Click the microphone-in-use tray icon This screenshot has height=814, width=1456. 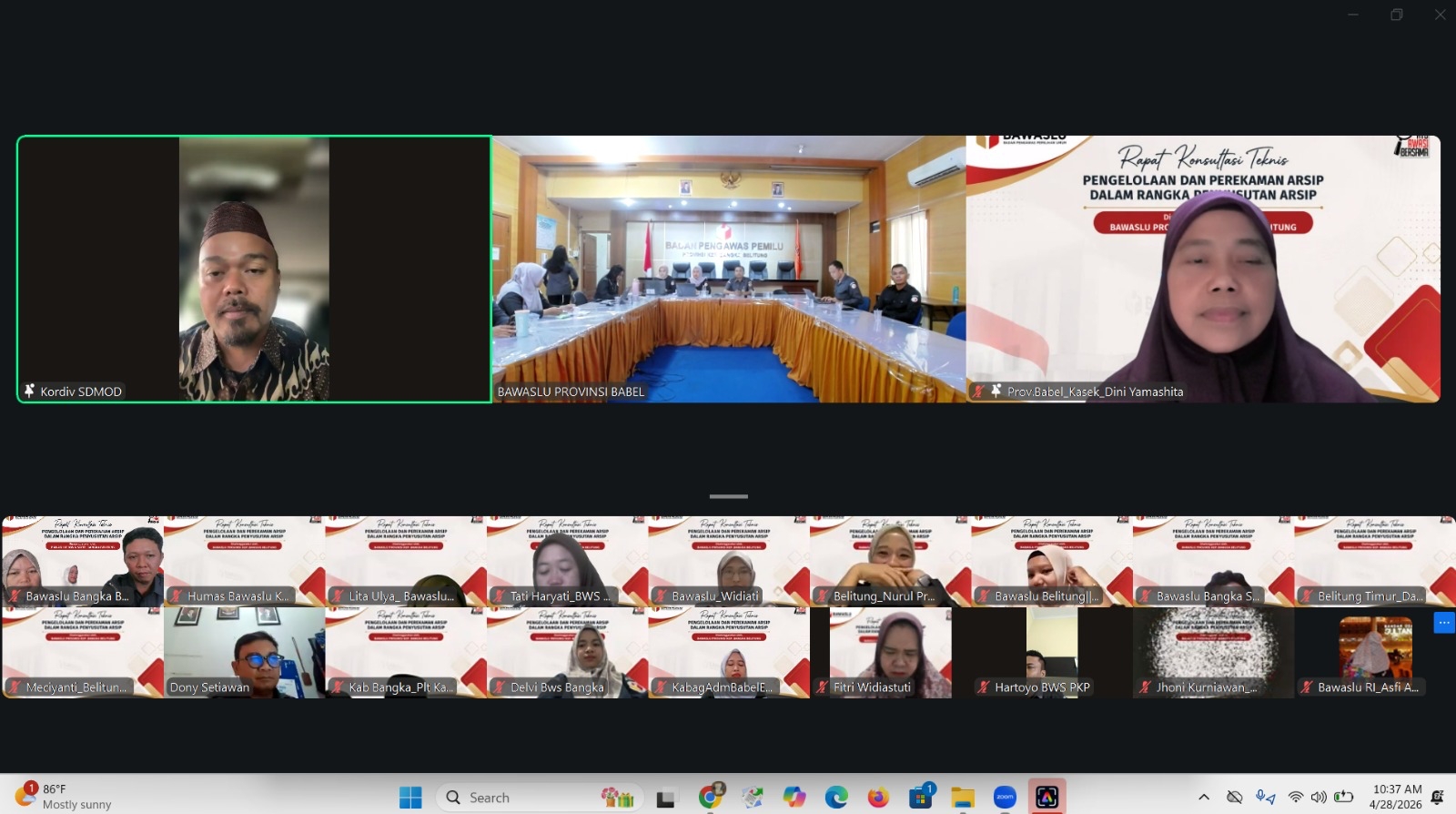coord(1265,798)
